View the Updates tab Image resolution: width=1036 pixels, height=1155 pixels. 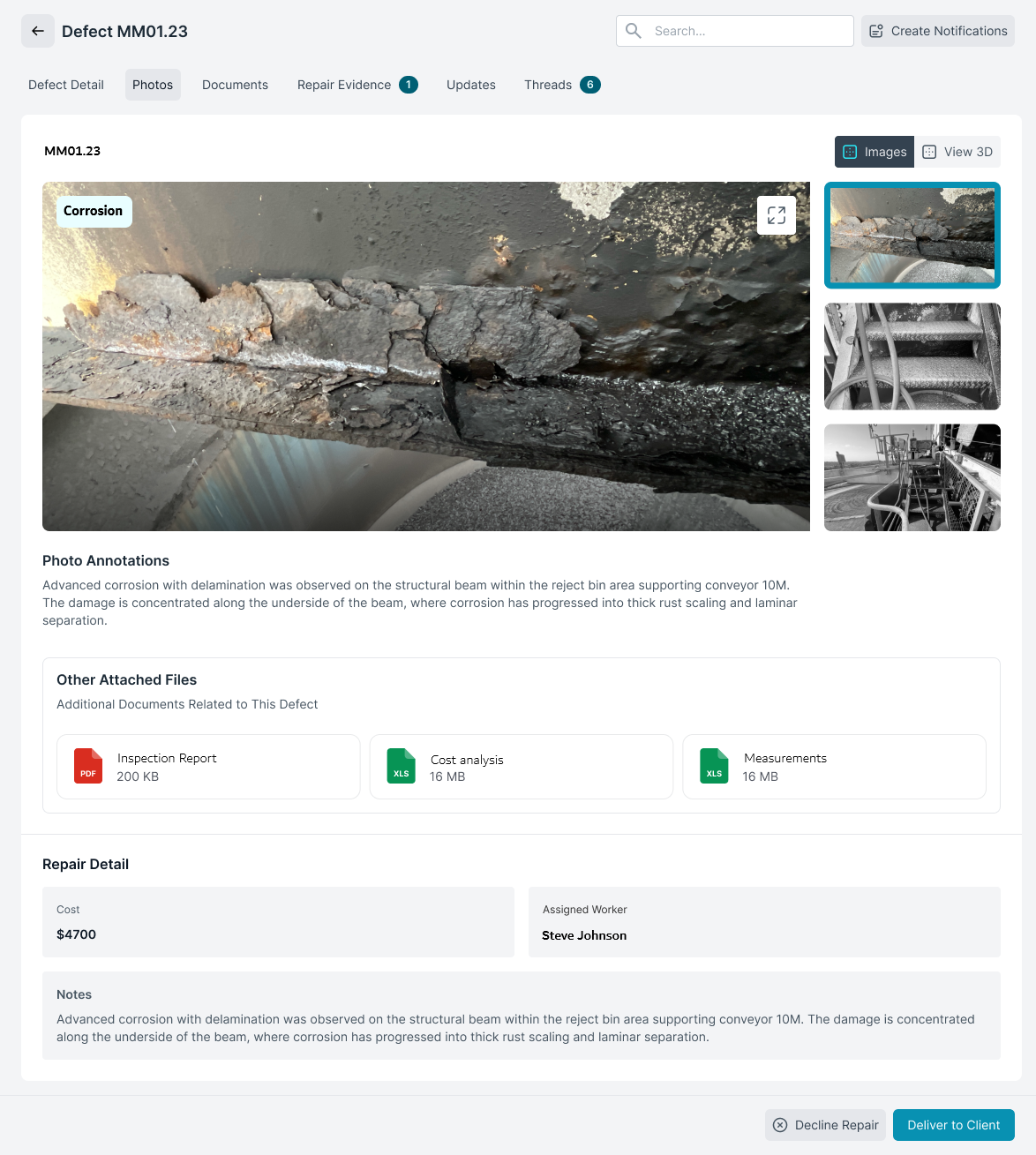[x=470, y=85]
